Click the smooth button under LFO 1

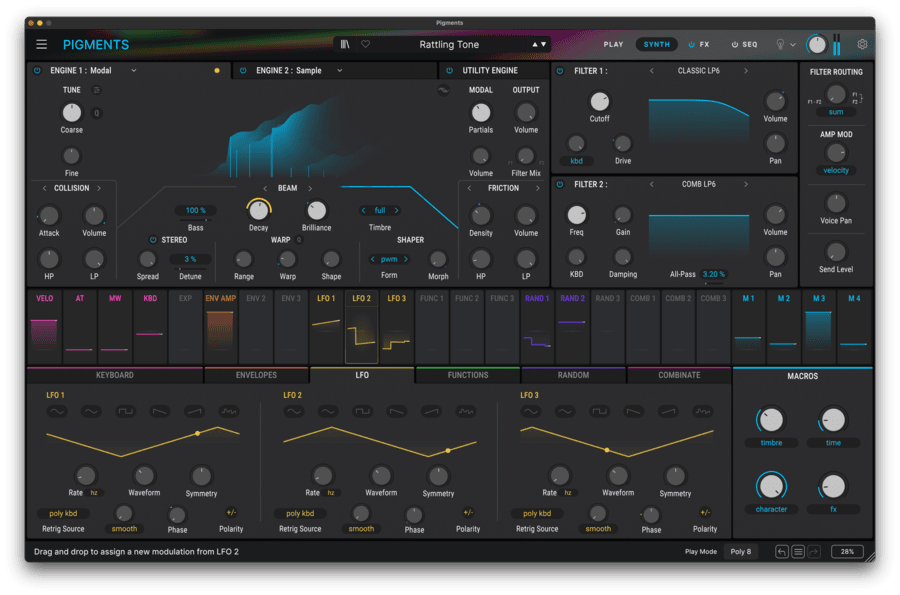coord(124,529)
